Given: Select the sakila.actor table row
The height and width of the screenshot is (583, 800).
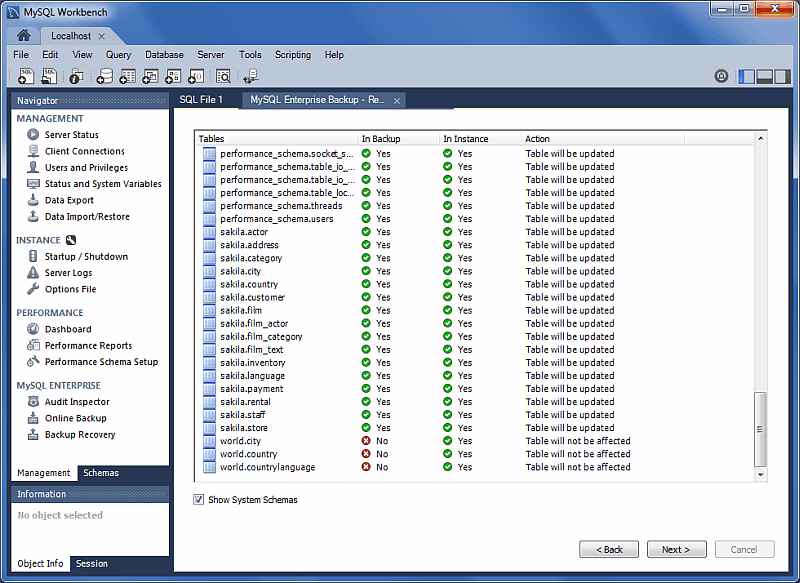Looking at the screenshot, I should 474,232.
